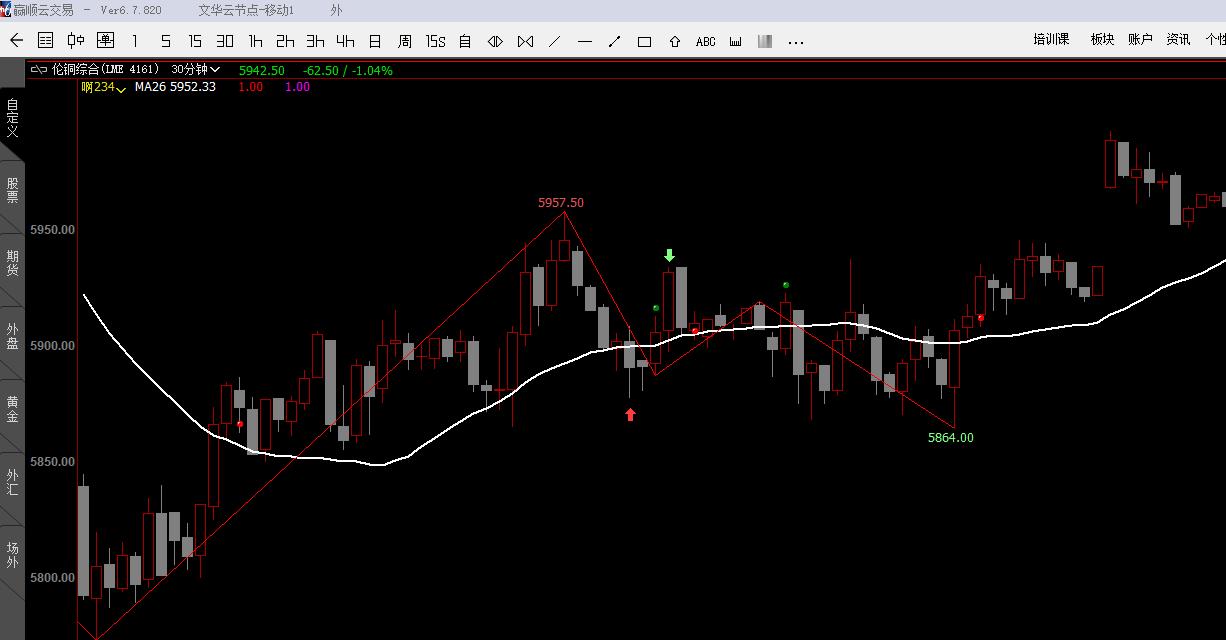Screen dimensions: 1226x640
Task: Select the up arrow marker tool
Action: click(x=675, y=41)
